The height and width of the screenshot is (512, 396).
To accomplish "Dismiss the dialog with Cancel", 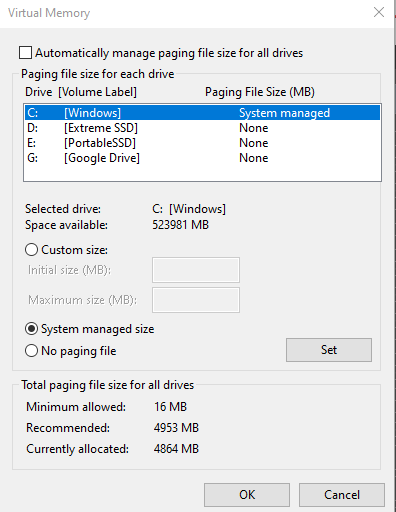I will [342, 495].
